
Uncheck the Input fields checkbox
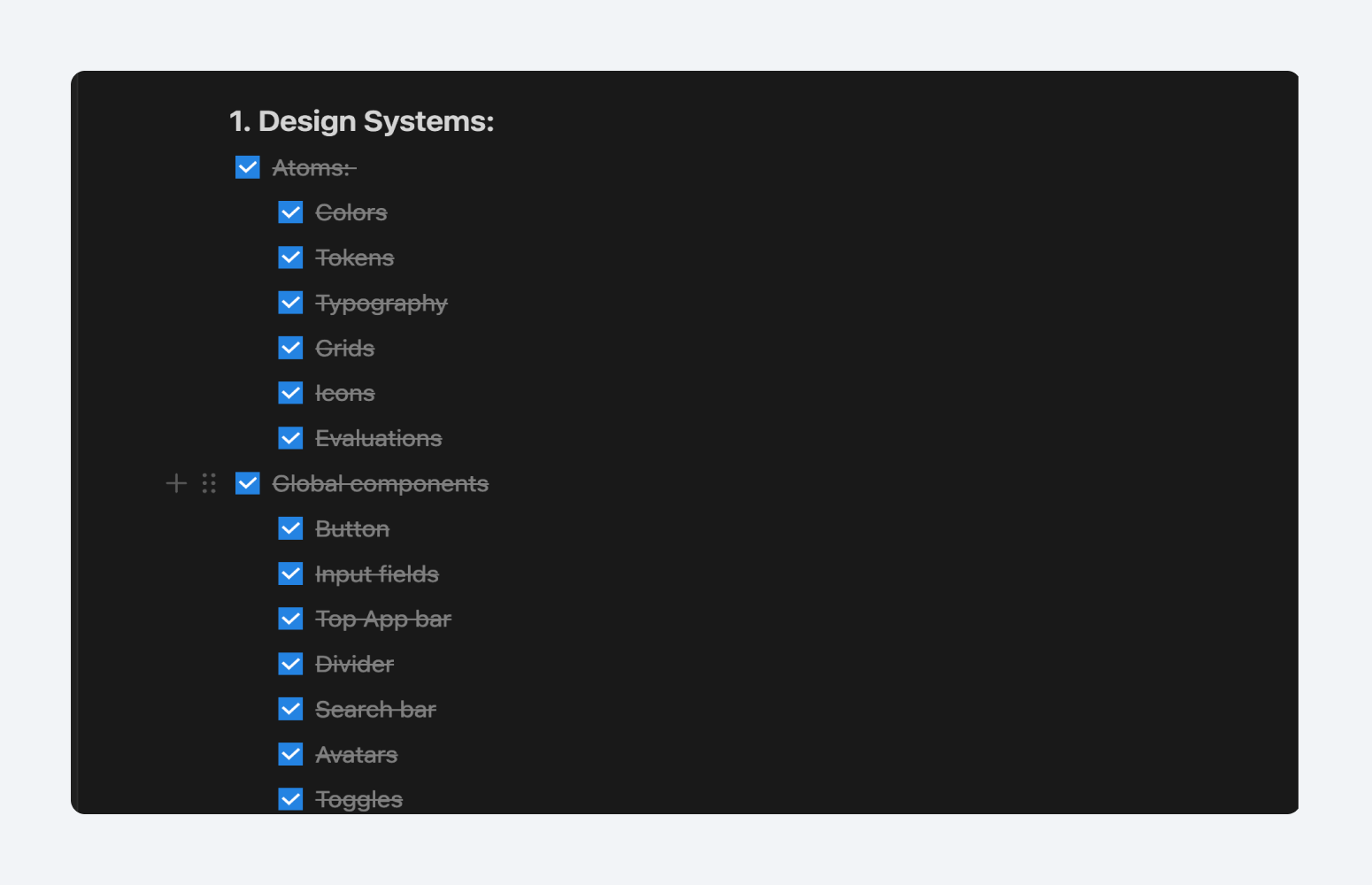(290, 573)
